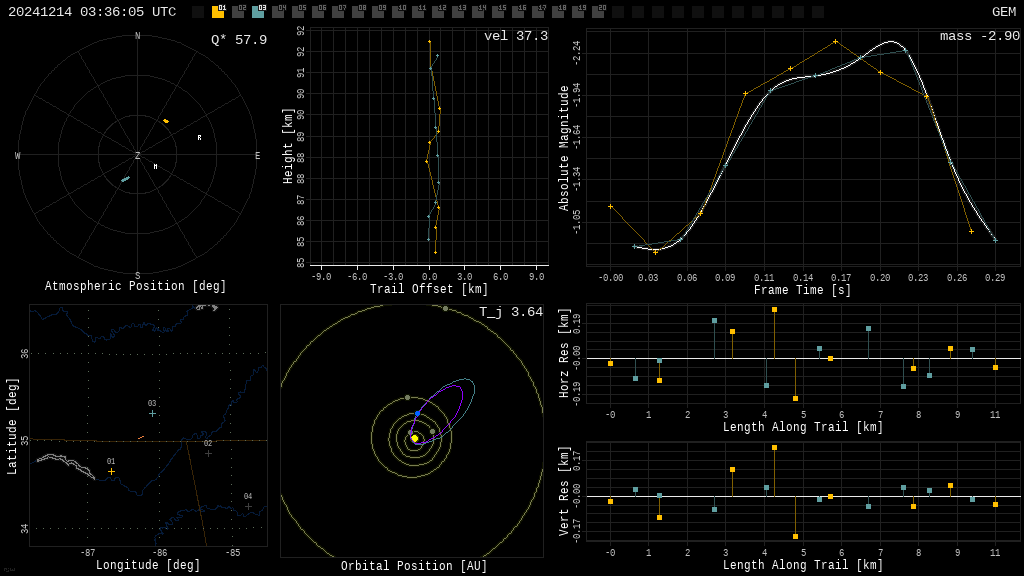Click the gray station 02 indicator box

tap(238, 12)
